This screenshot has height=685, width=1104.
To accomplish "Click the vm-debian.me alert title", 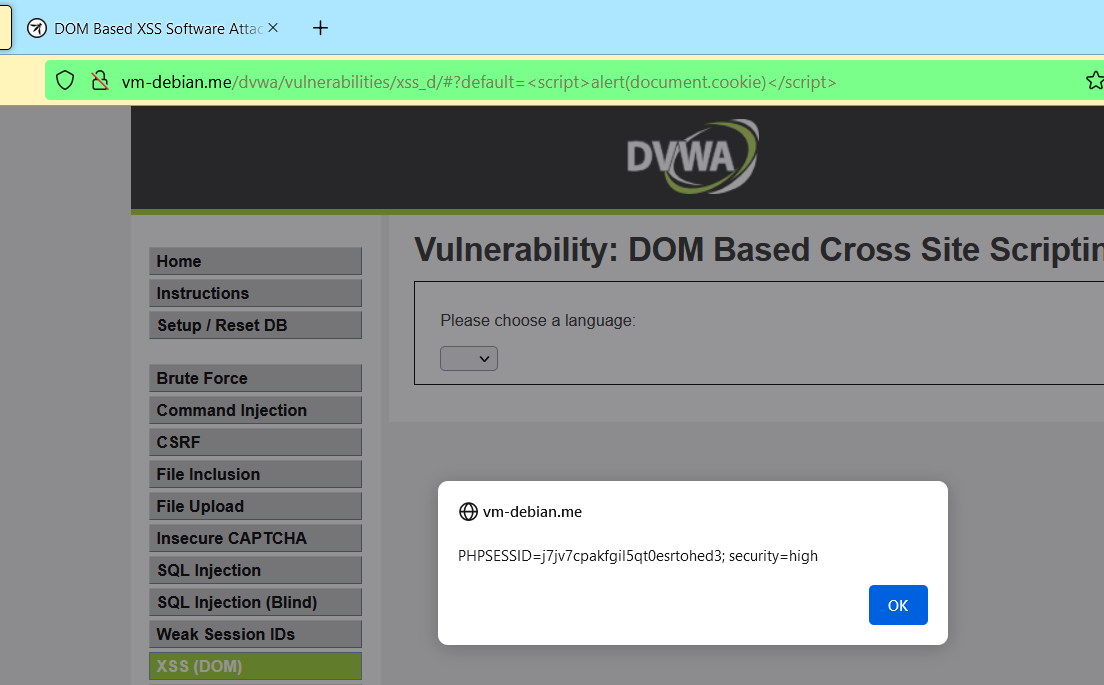I will [532, 512].
